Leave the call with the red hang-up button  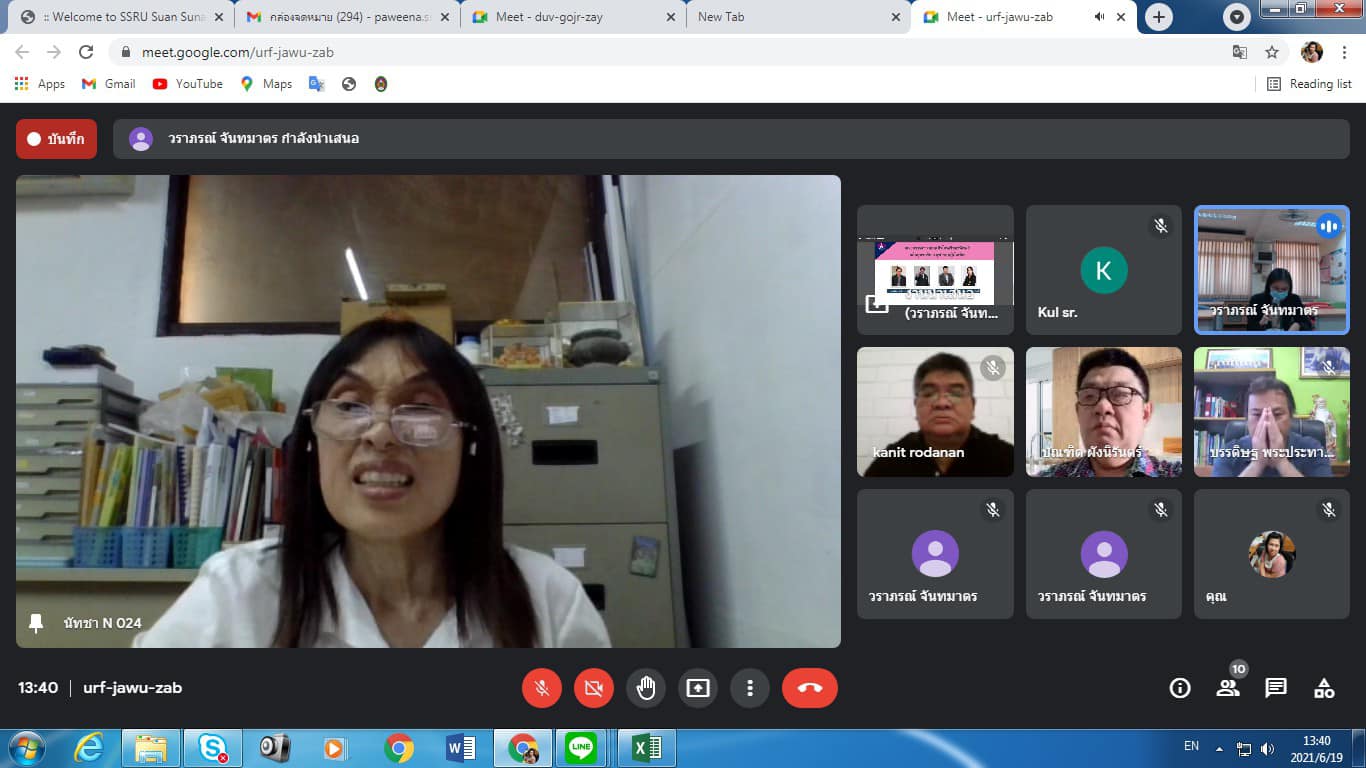[x=809, y=688]
